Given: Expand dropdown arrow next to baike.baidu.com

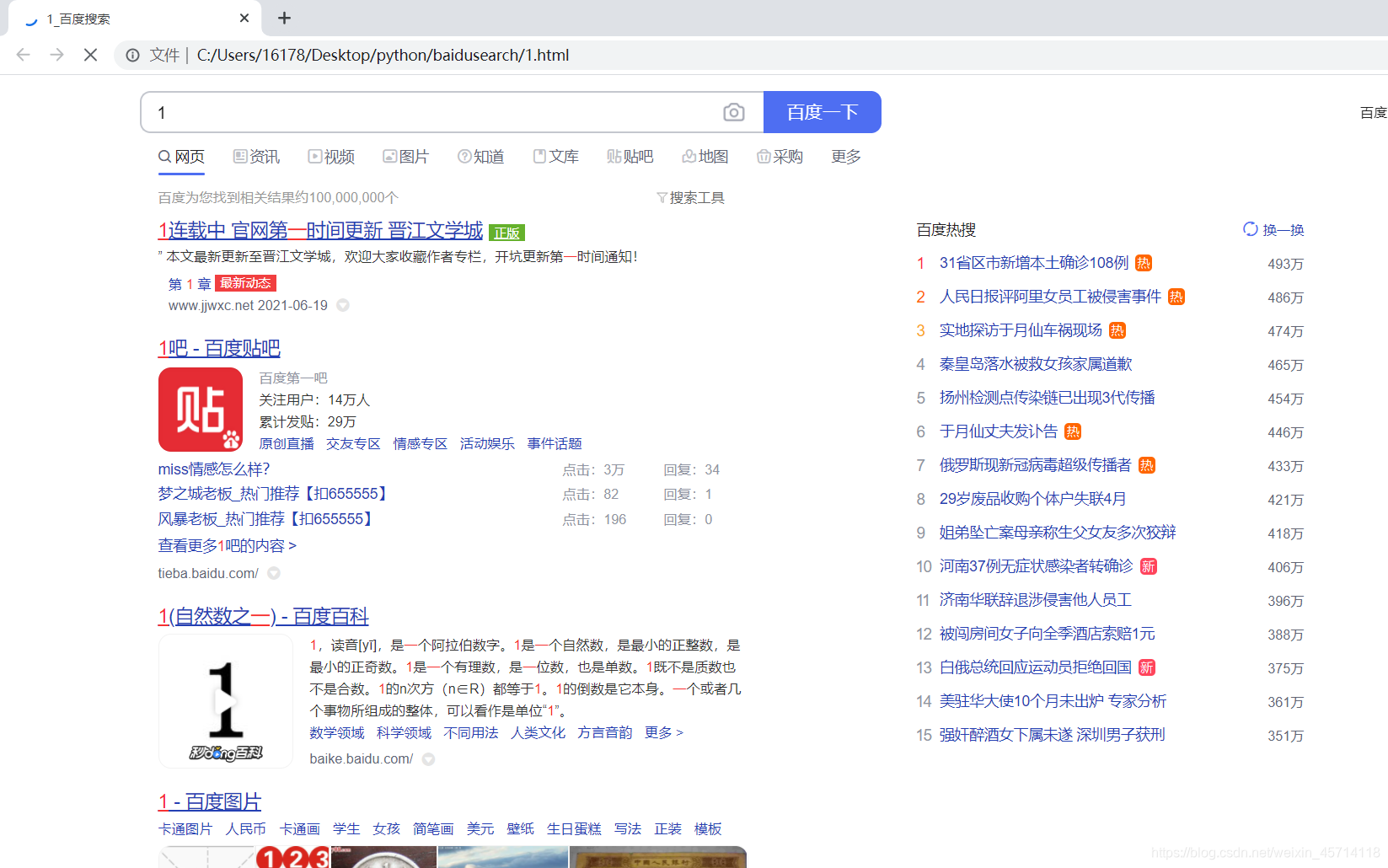Looking at the screenshot, I should (x=428, y=758).
